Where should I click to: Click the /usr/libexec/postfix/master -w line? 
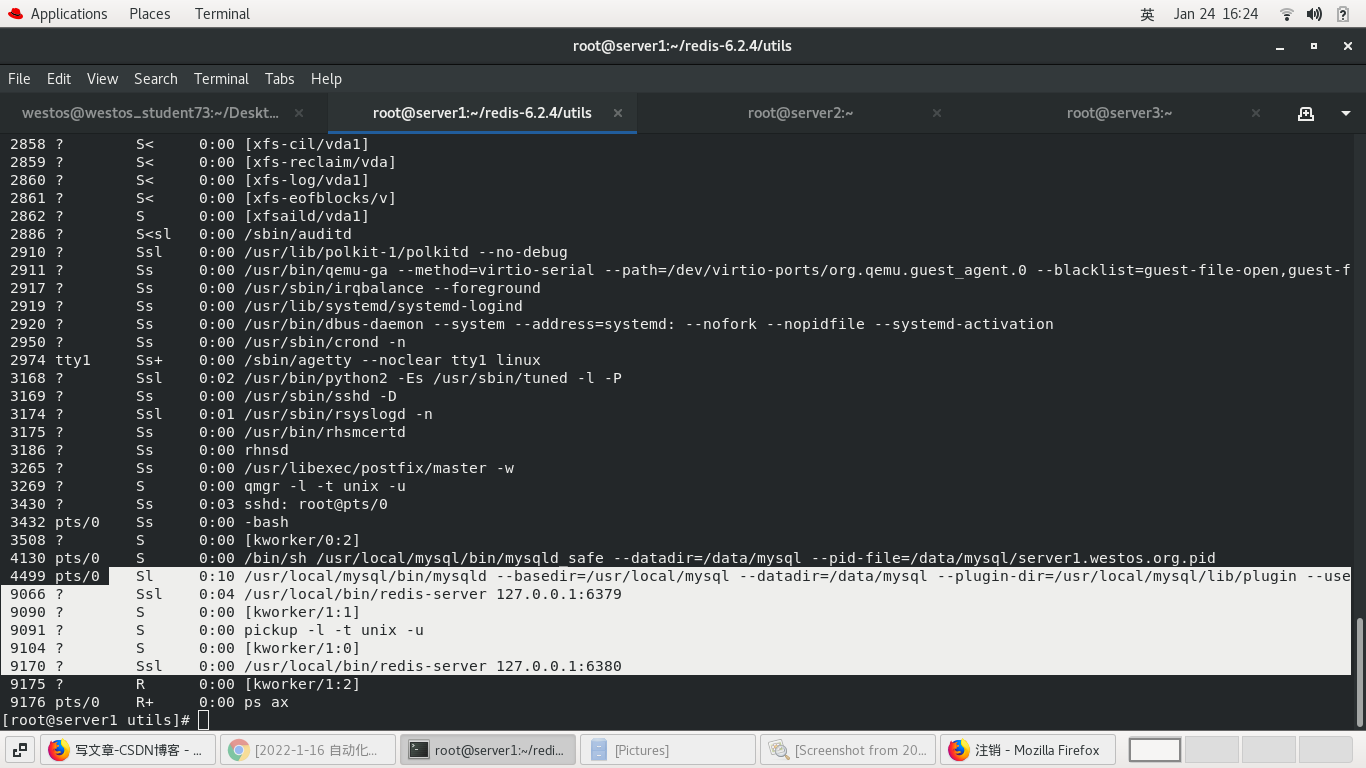click(x=262, y=468)
